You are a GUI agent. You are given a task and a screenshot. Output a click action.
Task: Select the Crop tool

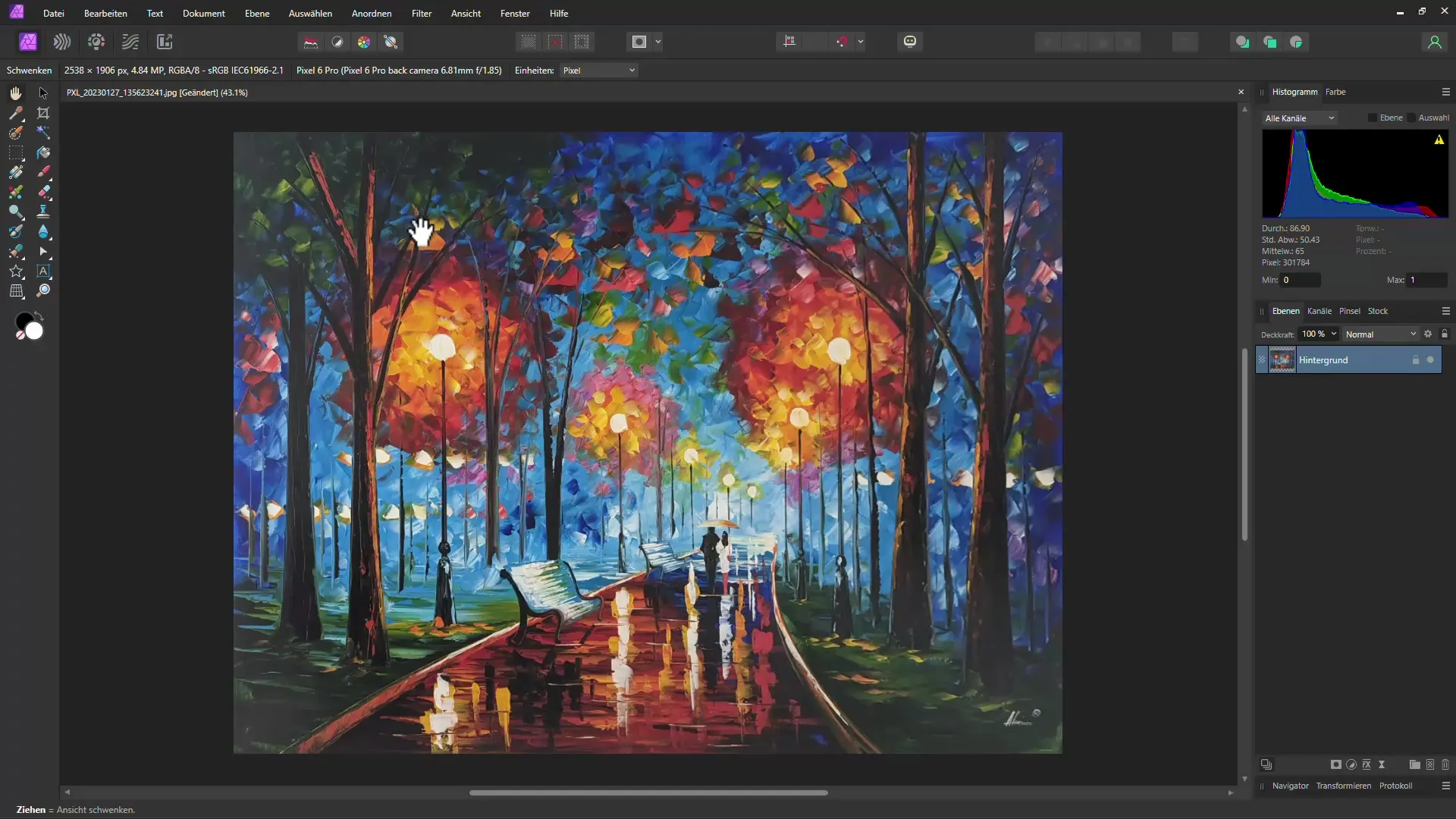43,113
